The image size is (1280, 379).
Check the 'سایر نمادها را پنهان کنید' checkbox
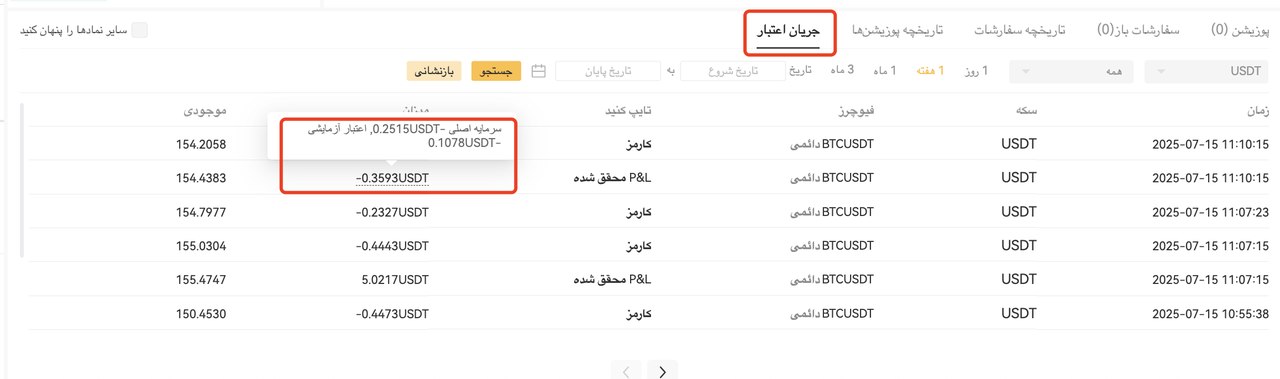coord(140,30)
